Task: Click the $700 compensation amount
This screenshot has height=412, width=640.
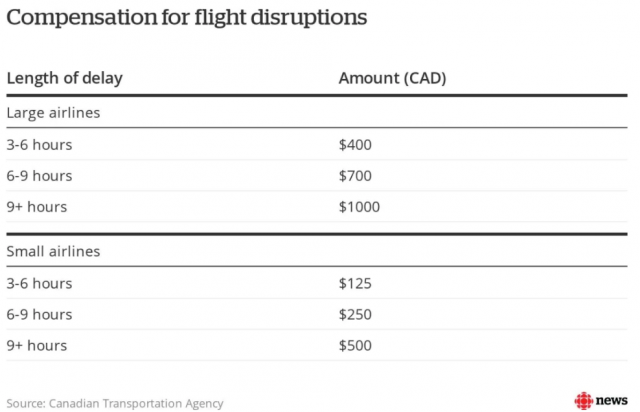Action: (x=355, y=176)
